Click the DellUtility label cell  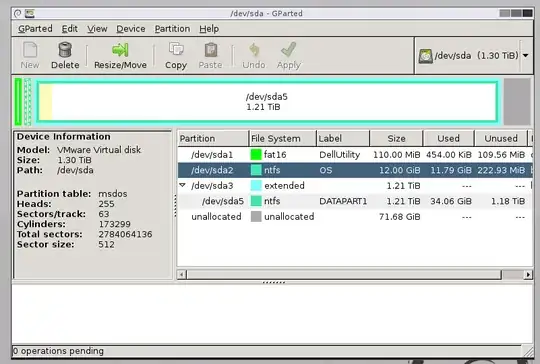point(340,155)
